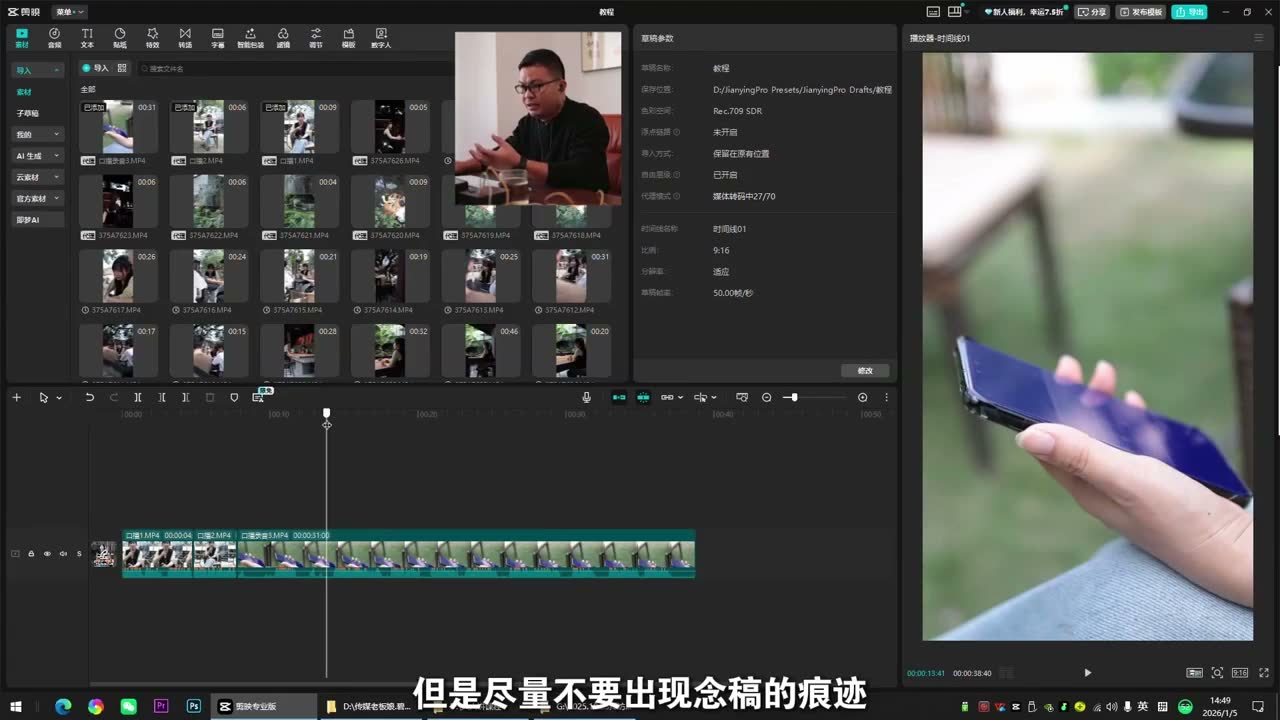Mute the main track audio

tap(63, 553)
